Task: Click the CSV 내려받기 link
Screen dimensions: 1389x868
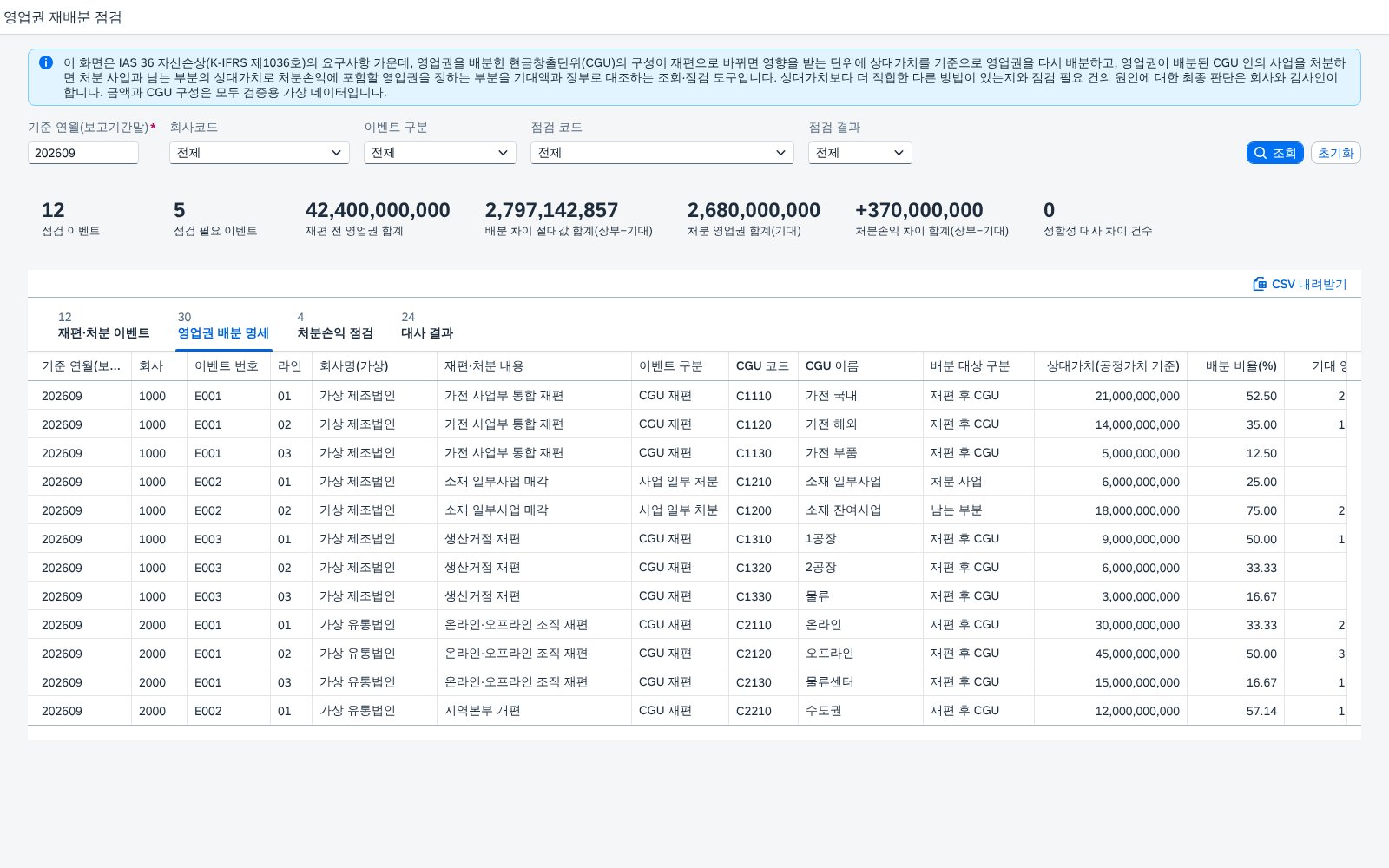Action: [1300, 284]
